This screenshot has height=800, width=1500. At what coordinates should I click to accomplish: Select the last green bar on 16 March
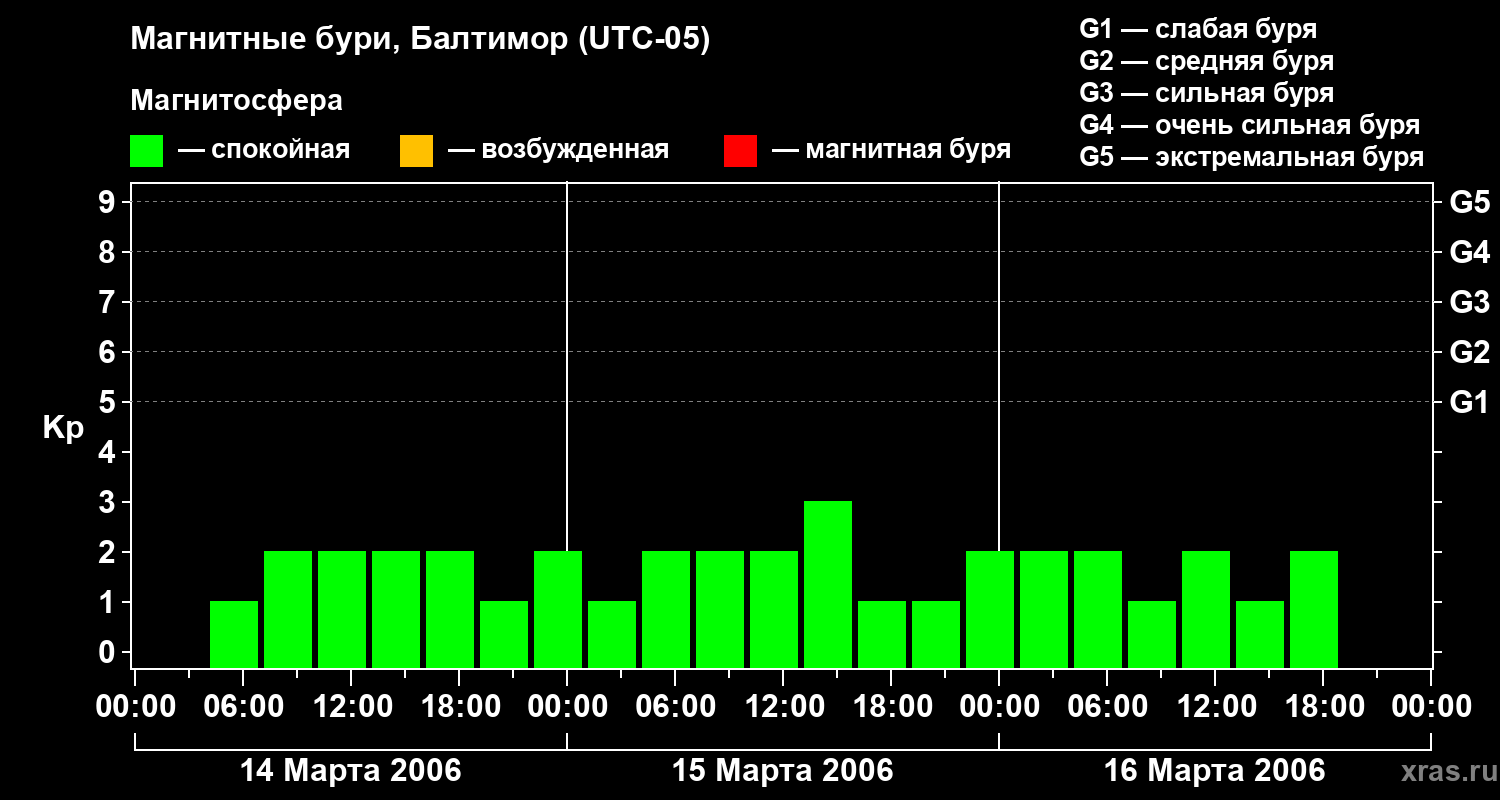point(1314,609)
